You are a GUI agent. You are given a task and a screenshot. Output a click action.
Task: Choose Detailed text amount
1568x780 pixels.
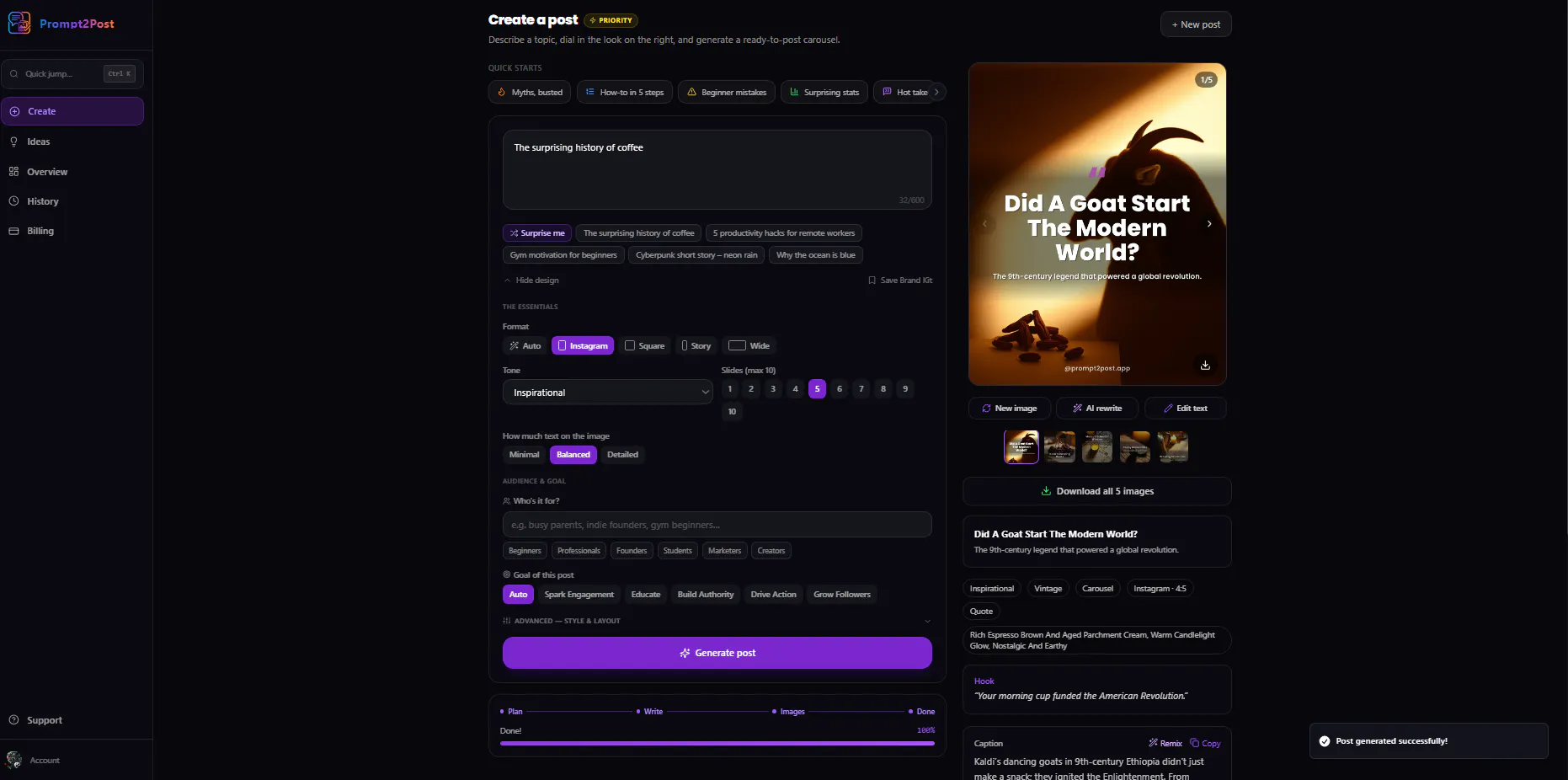point(622,455)
